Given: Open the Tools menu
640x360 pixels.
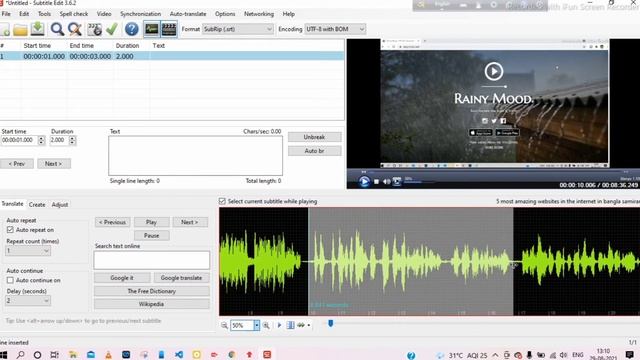Looking at the screenshot, I should point(44,14).
